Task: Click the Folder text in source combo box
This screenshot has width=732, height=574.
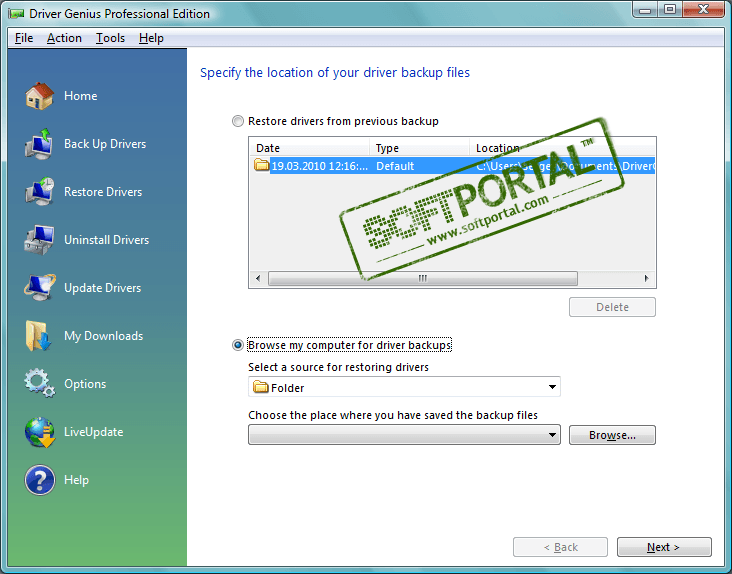Action: [x=288, y=388]
